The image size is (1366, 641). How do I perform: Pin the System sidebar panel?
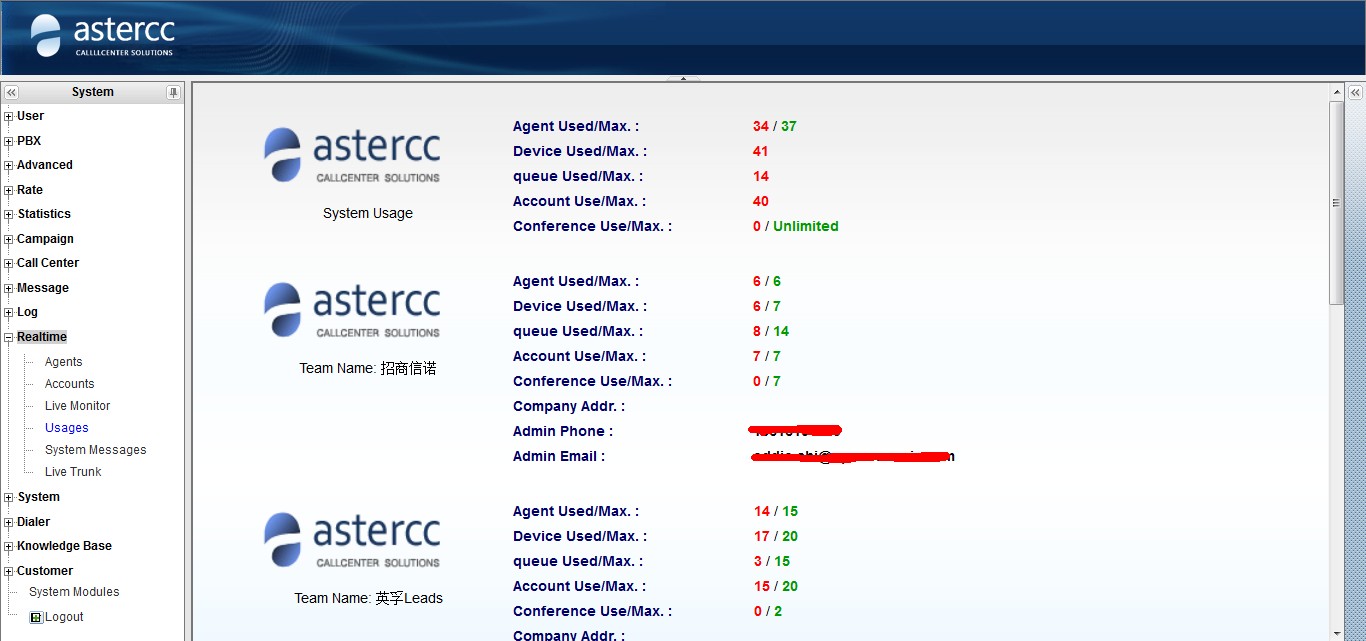(173, 92)
